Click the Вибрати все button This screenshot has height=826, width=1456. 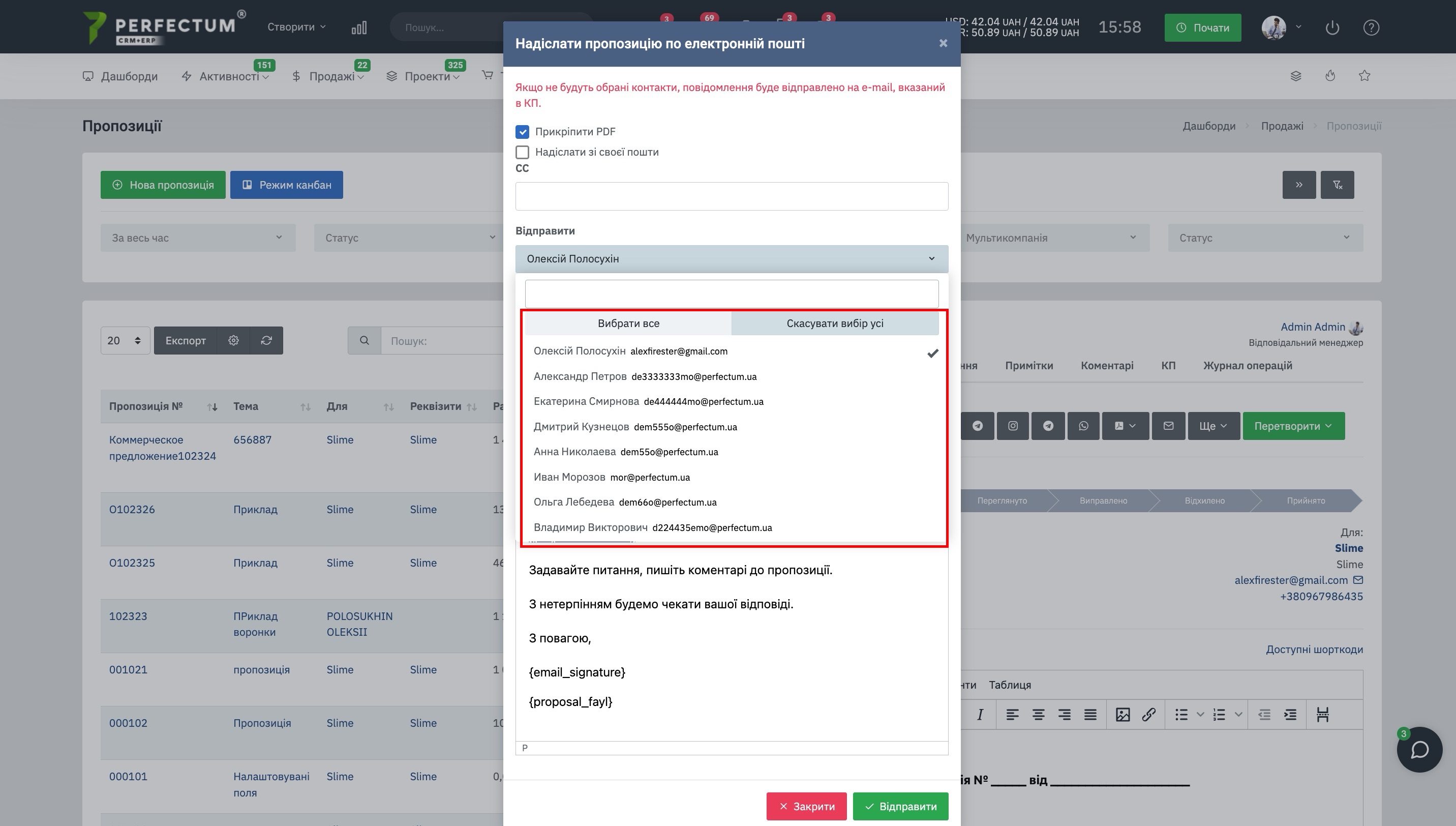click(628, 323)
